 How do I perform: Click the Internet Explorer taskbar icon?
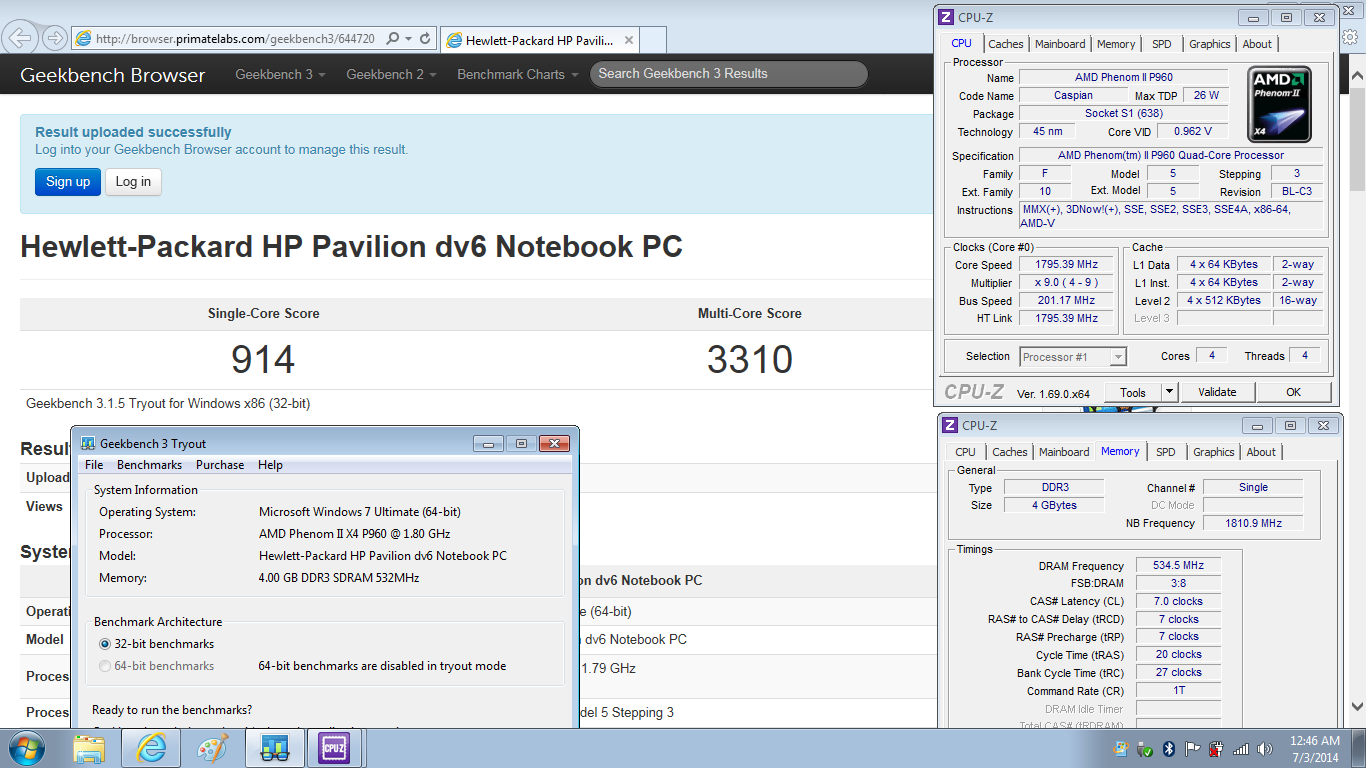(150, 748)
